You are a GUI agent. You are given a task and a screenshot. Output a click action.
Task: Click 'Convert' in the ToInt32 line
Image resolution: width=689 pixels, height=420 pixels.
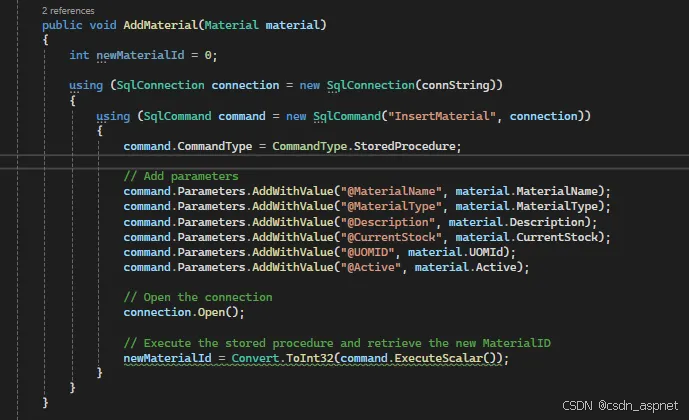tap(255, 358)
